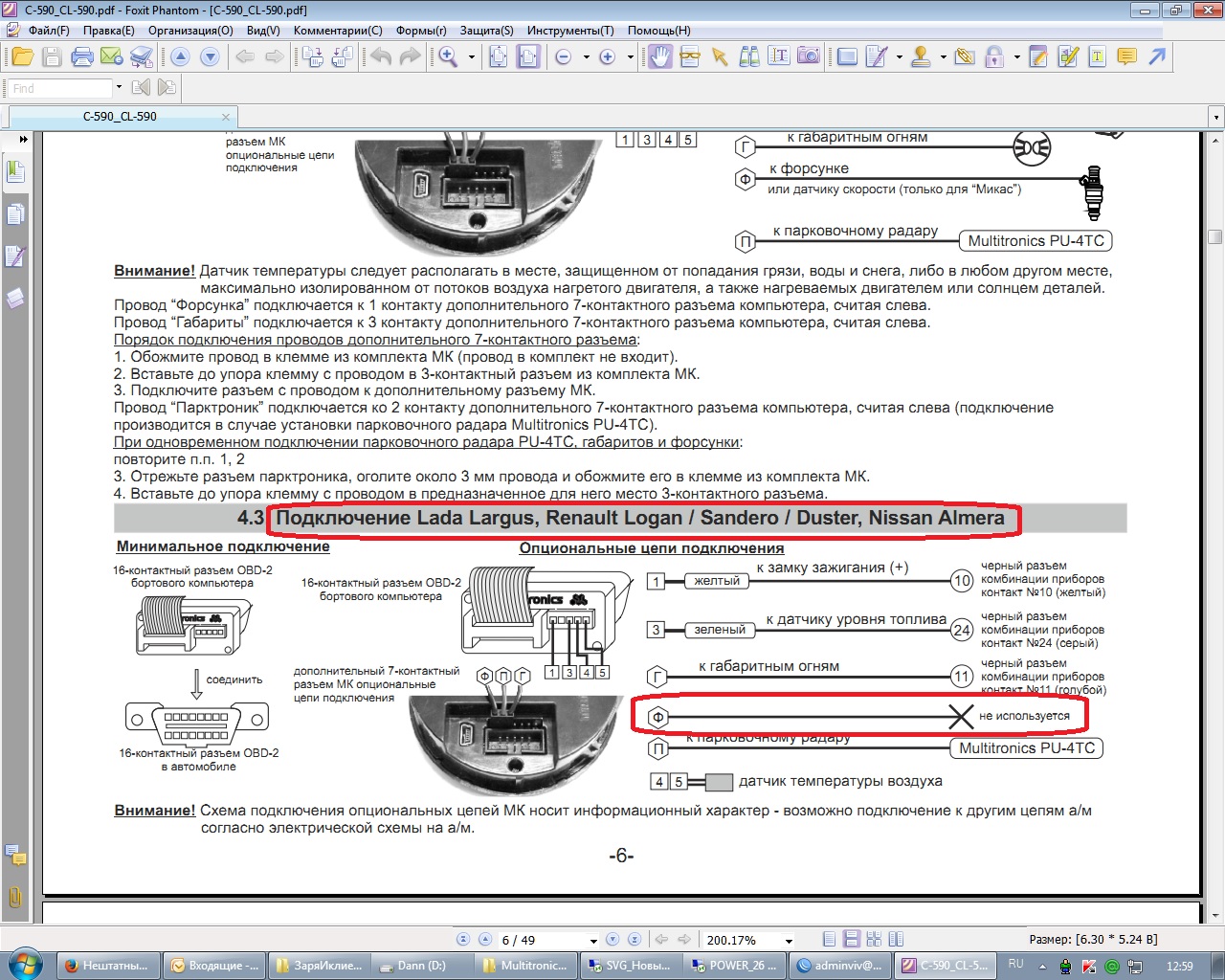This screenshot has height=980, width=1225.
Task: Open the stamp tool dropdown arrow
Action: (x=943, y=57)
